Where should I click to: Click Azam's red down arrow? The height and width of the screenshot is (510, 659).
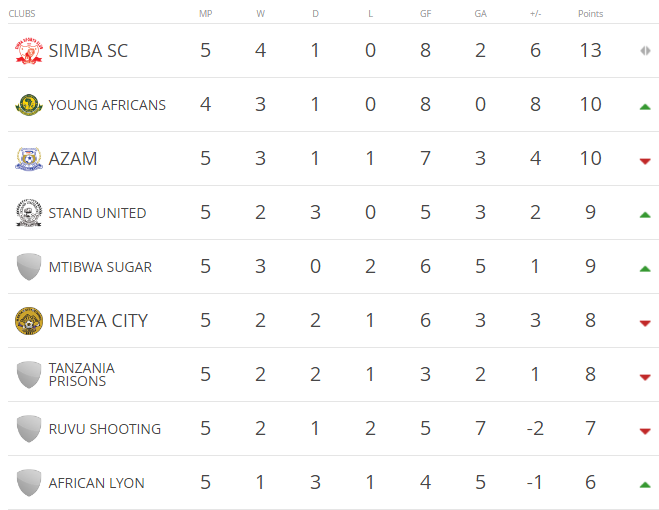click(645, 161)
